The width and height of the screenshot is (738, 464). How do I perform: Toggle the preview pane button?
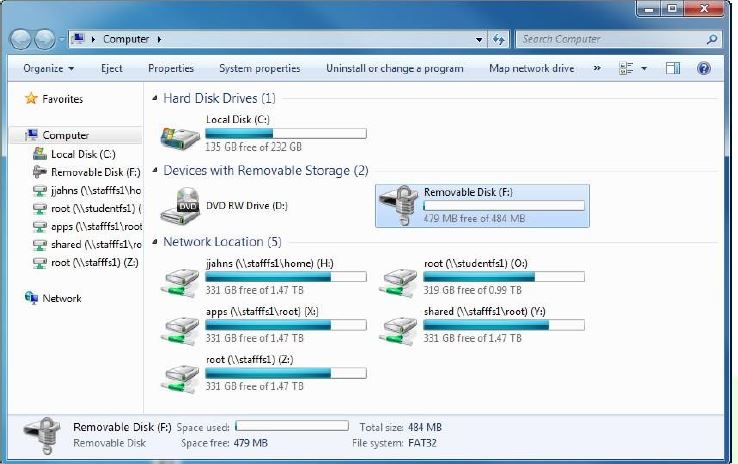(673, 69)
